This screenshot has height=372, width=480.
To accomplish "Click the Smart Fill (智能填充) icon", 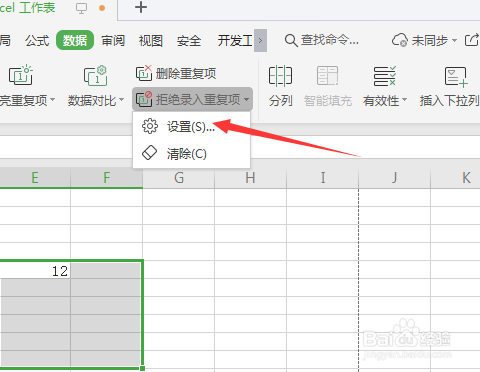I will click(327, 75).
